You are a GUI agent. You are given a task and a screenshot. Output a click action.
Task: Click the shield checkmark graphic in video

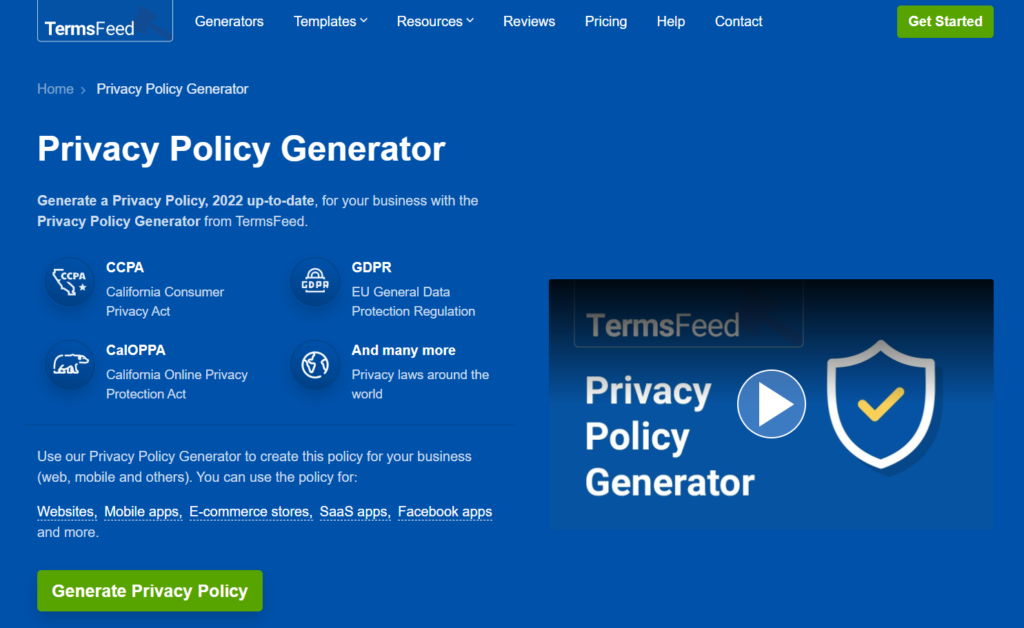881,405
